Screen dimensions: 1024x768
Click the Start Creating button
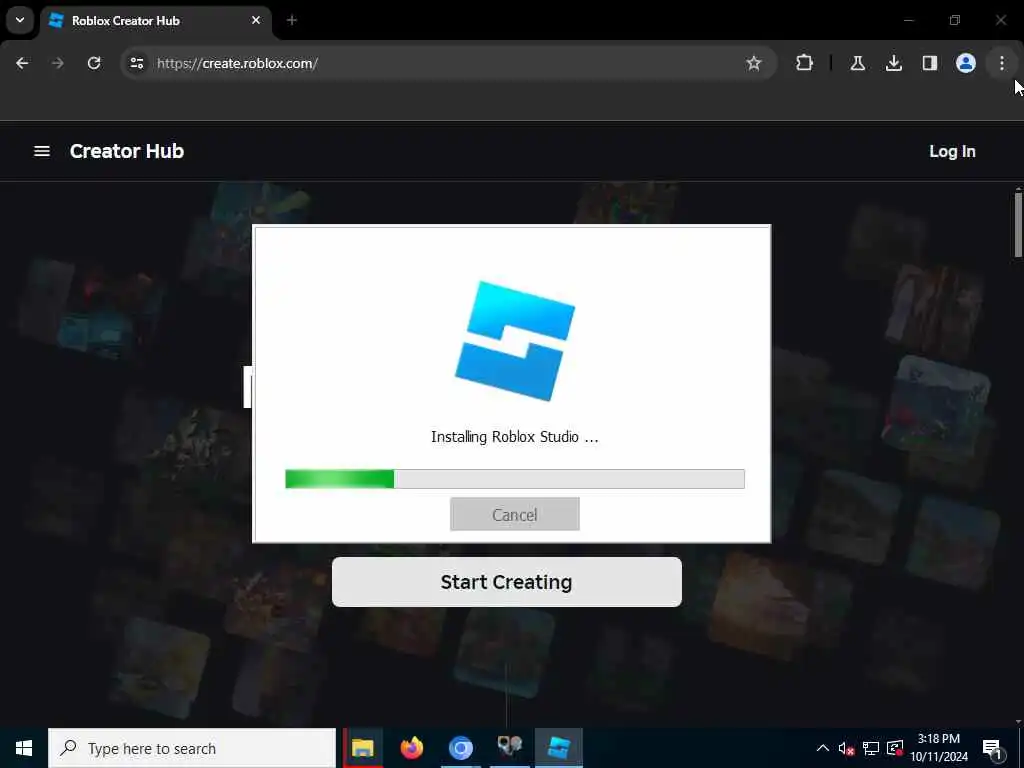(x=507, y=581)
